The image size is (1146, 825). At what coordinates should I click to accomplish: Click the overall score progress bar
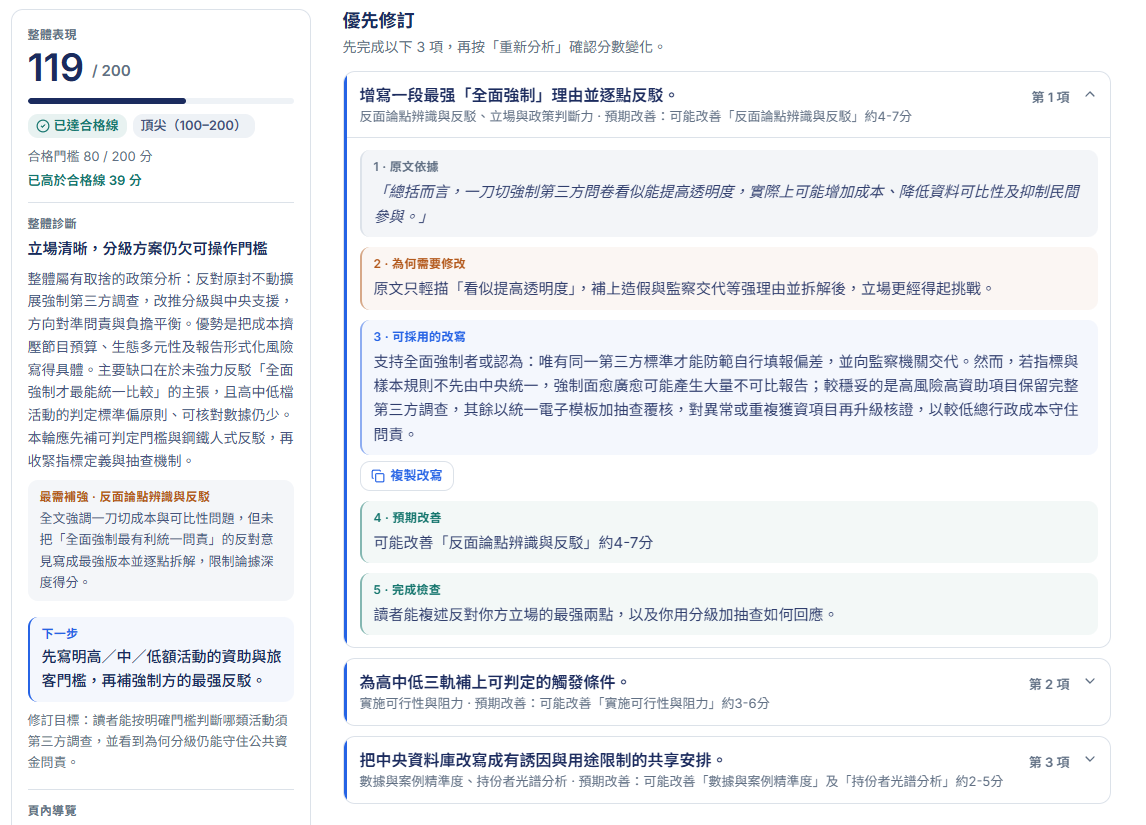[x=161, y=101]
